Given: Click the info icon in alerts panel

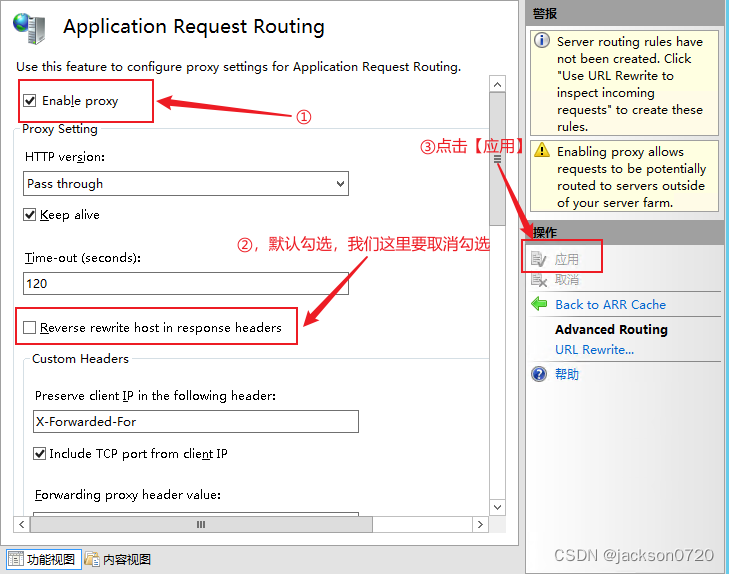Looking at the screenshot, I should pyautogui.click(x=542, y=42).
